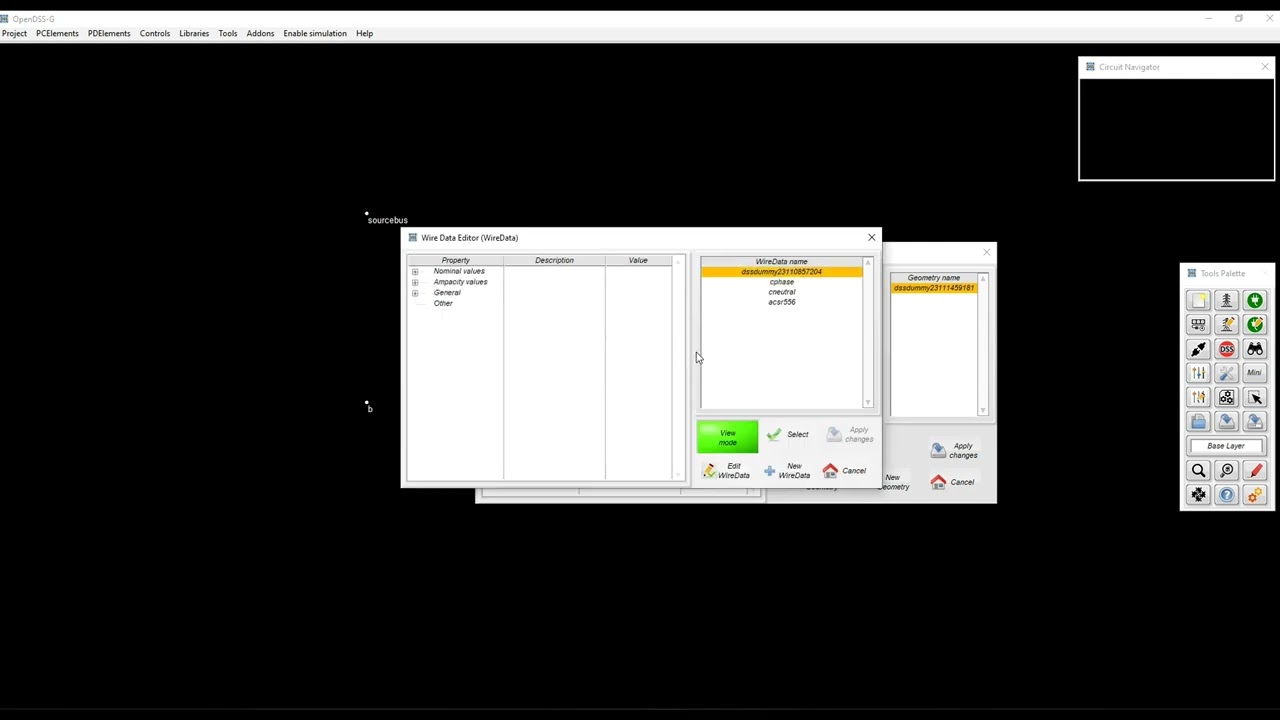
Task: Select wire data dssdummy23110857204
Action: point(781,272)
